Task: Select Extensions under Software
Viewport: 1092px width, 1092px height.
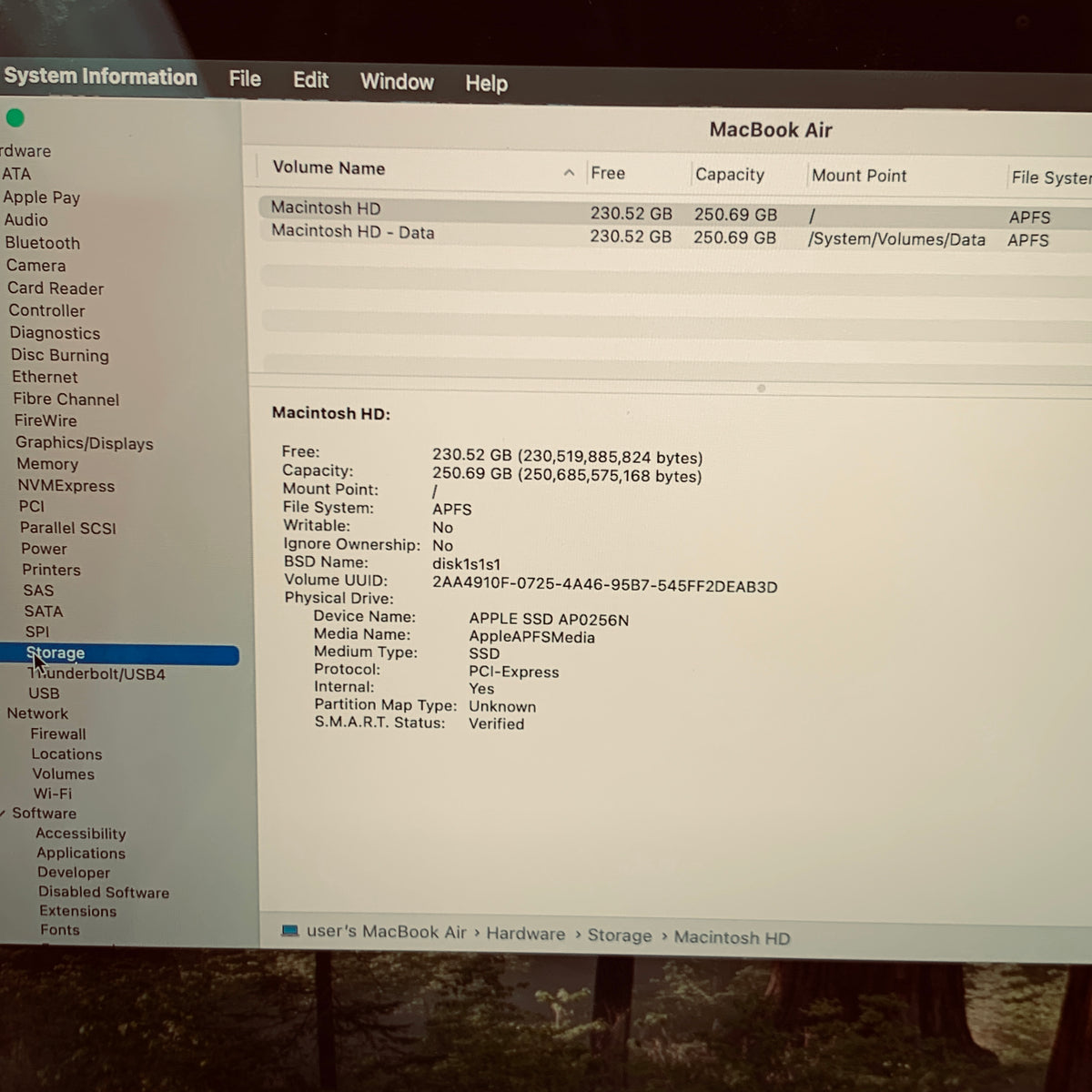Action: coord(77,911)
